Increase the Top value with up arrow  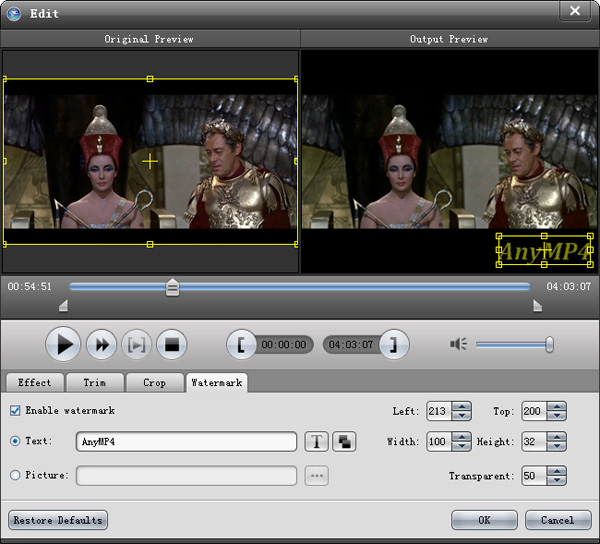pos(557,407)
